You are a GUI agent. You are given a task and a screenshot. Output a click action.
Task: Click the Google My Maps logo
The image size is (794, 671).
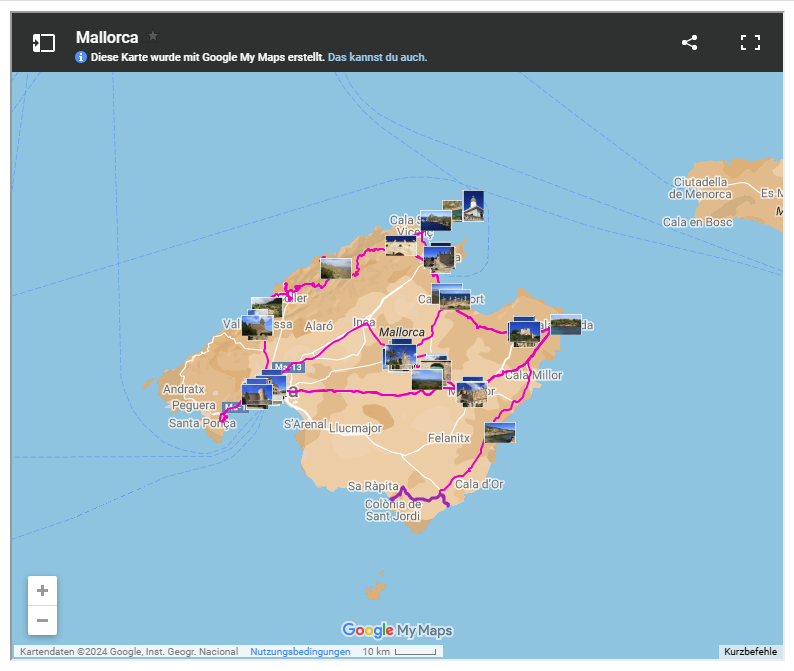(x=398, y=630)
